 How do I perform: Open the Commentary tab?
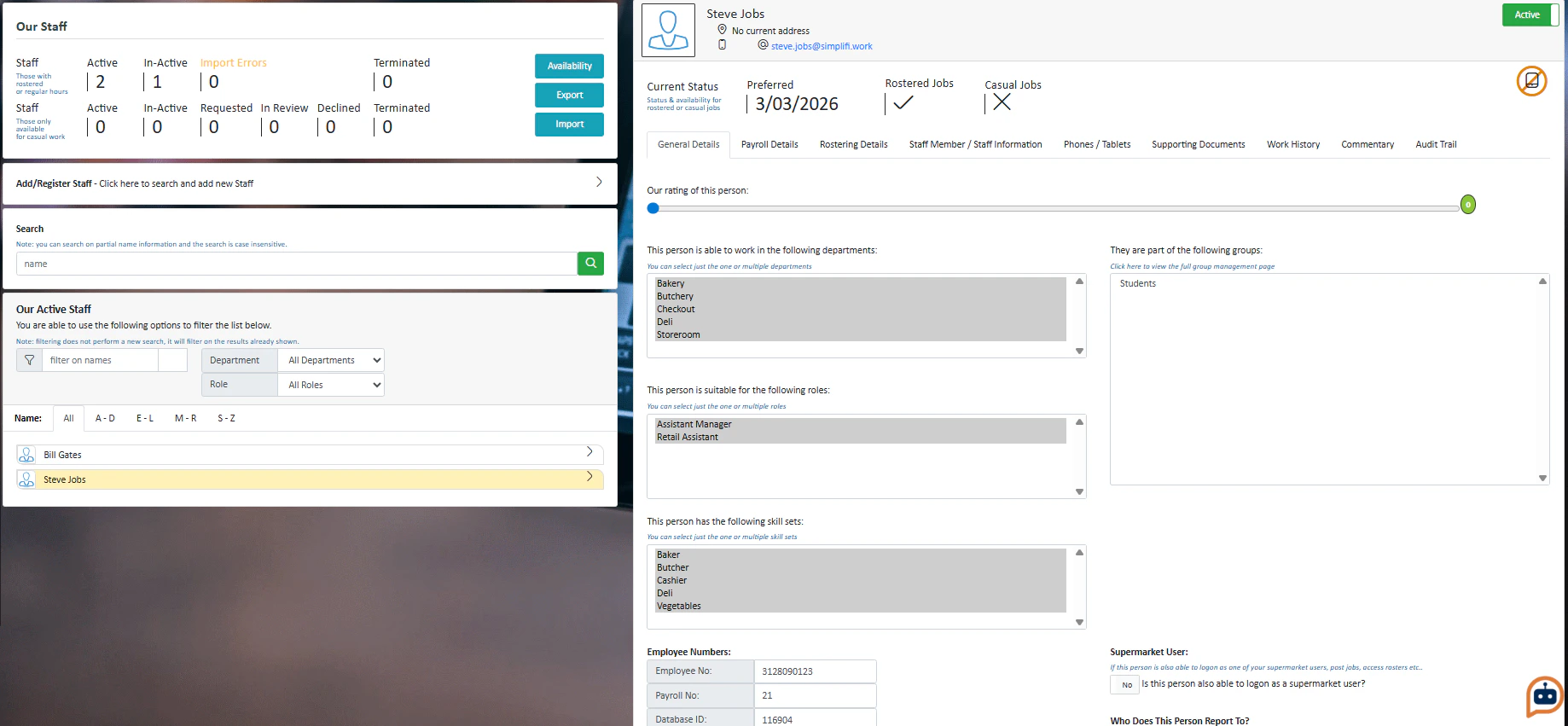coord(1368,145)
